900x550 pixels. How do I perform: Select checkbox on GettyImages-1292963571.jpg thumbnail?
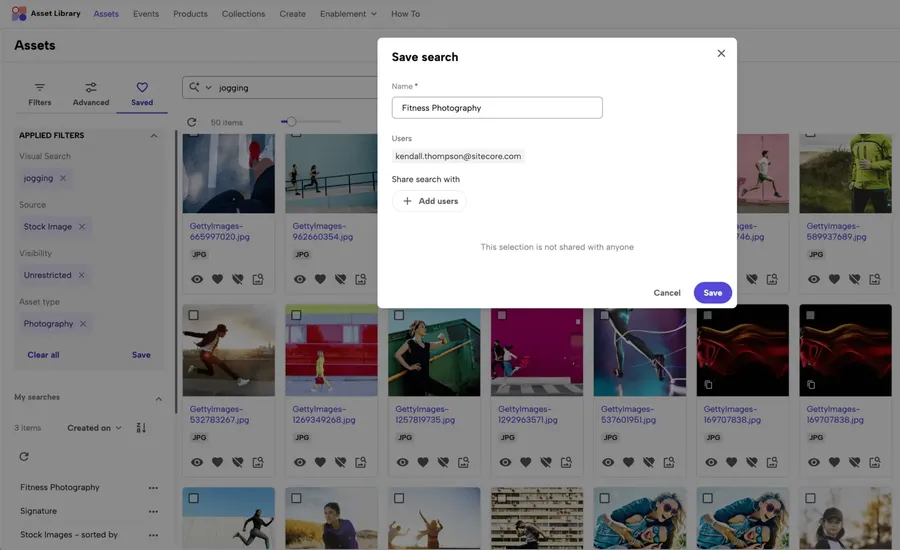click(x=502, y=315)
